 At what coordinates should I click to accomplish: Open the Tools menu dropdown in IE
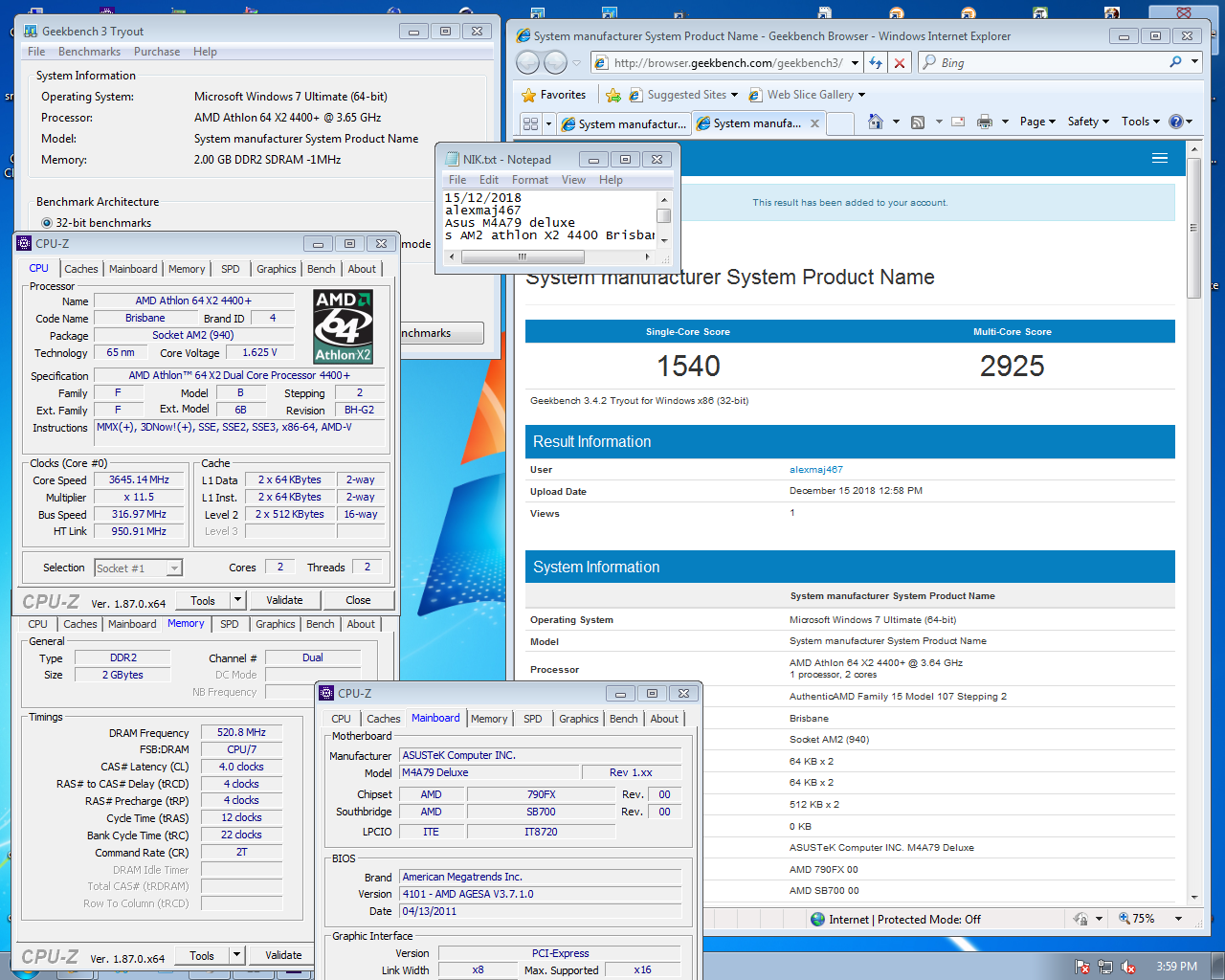pos(1140,122)
